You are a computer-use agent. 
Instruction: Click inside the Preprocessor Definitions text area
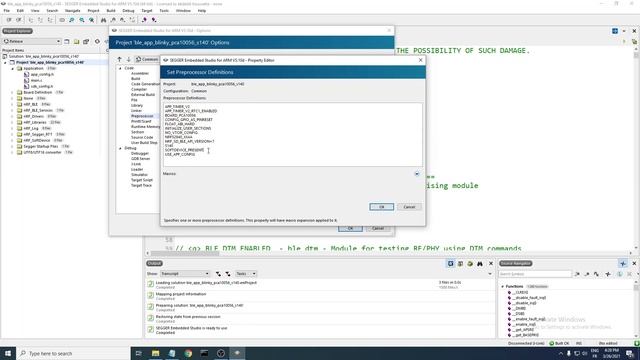[293, 135]
